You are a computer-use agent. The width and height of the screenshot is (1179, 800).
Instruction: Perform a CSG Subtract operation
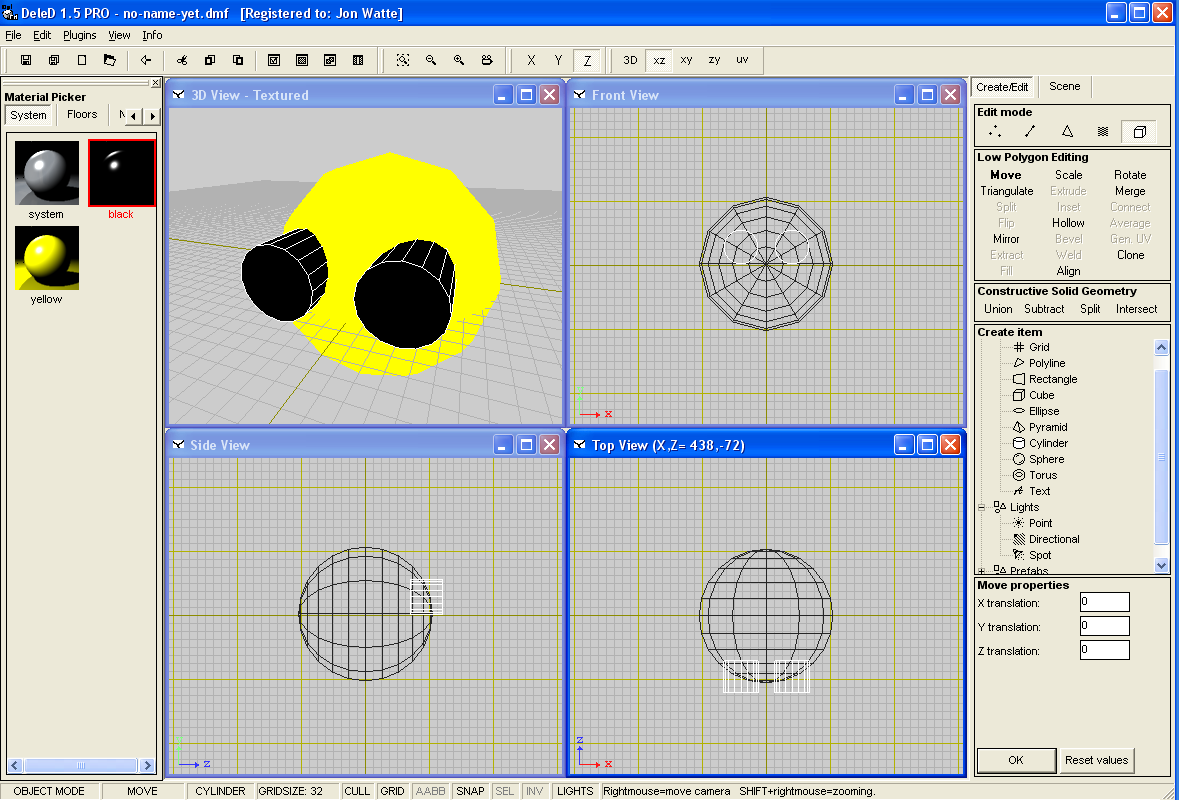coord(1044,309)
